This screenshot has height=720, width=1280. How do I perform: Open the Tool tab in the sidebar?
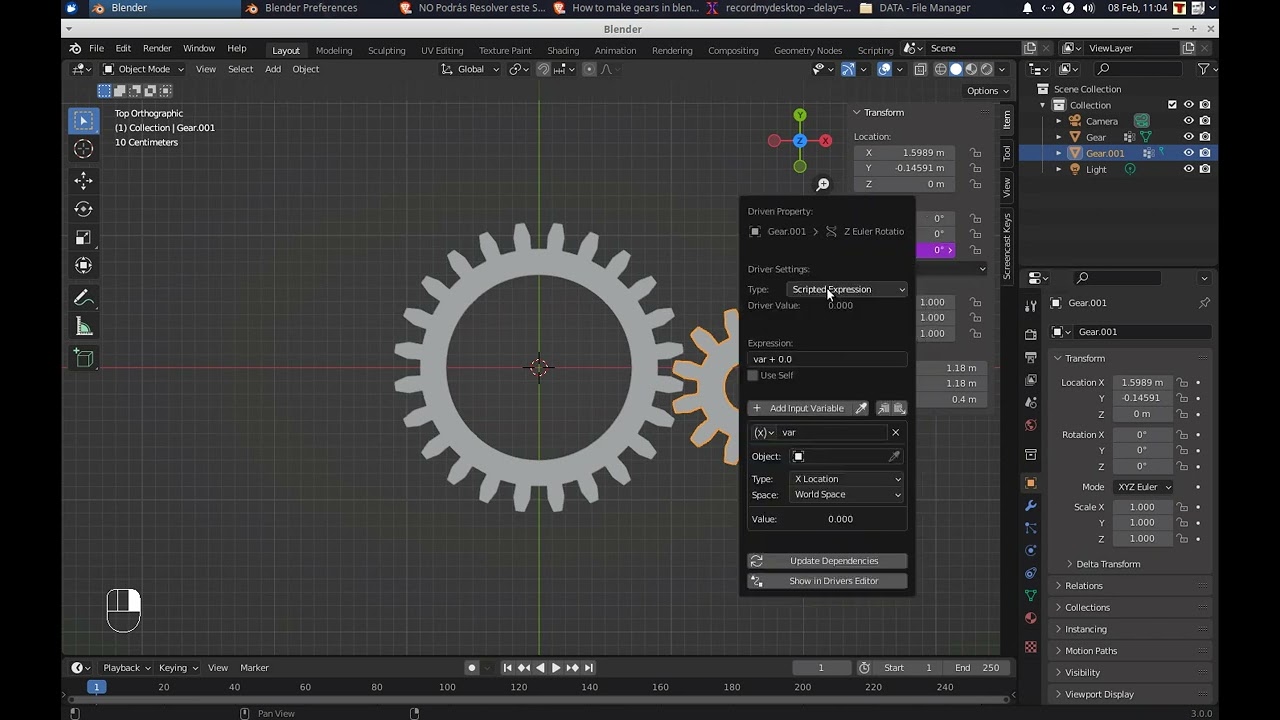[x=1007, y=152]
